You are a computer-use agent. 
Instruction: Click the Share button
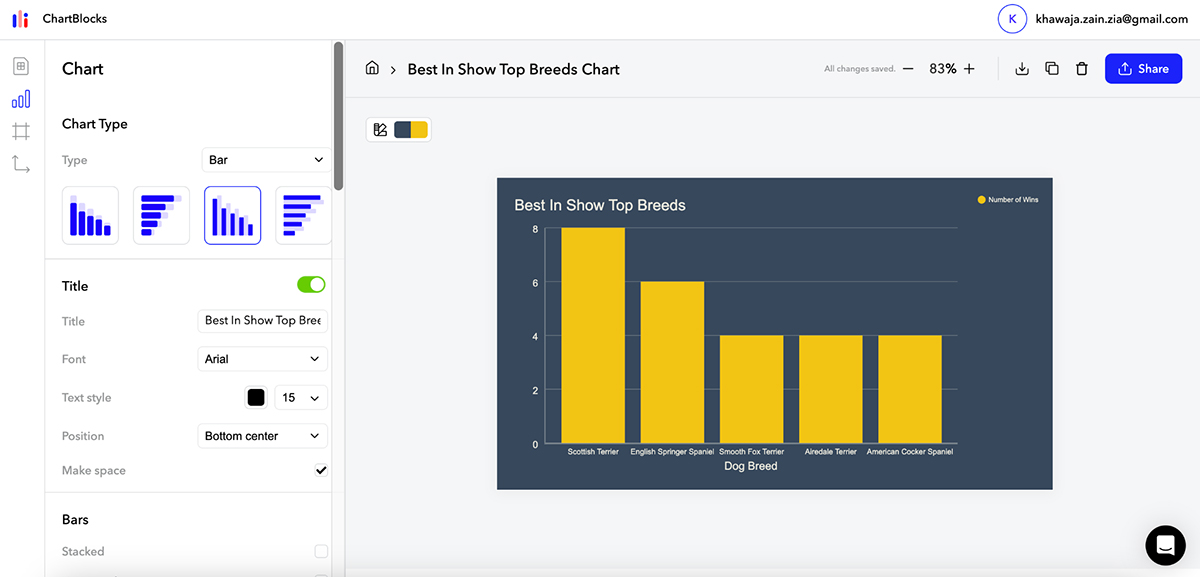pos(1143,69)
